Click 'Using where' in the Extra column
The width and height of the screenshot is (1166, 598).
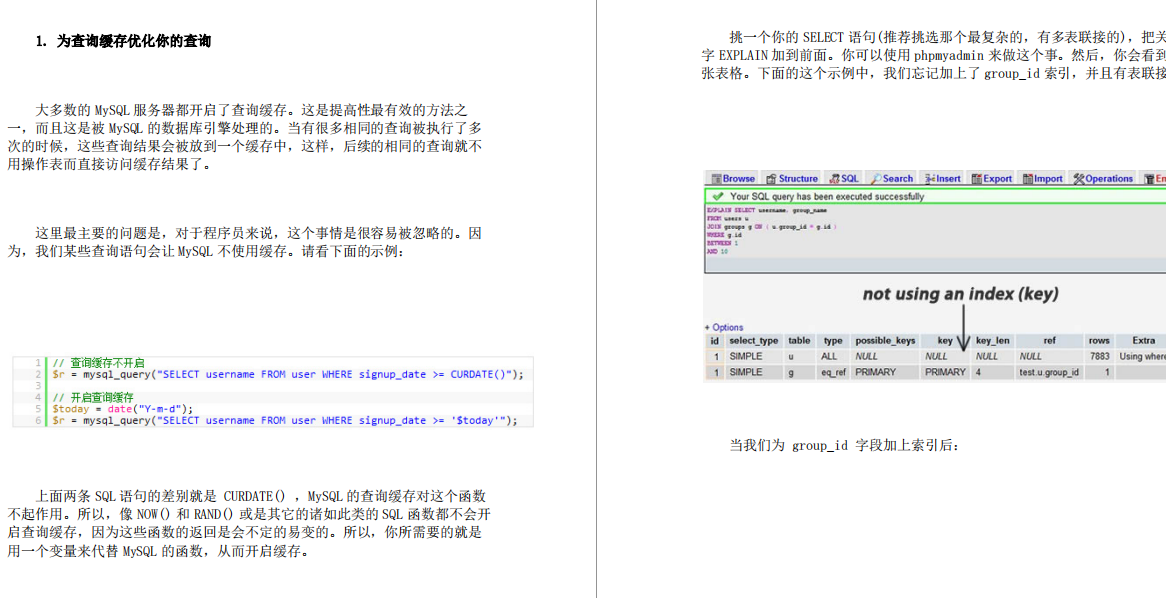click(x=1142, y=357)
